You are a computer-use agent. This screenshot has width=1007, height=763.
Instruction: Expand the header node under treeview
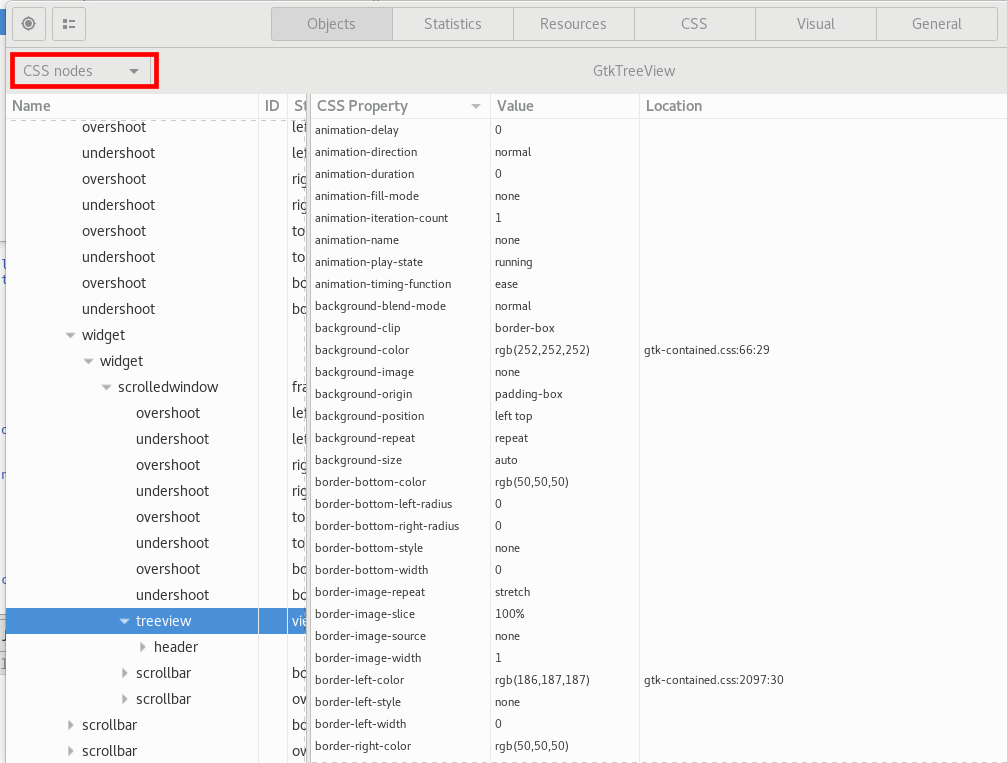coord(143,647)
